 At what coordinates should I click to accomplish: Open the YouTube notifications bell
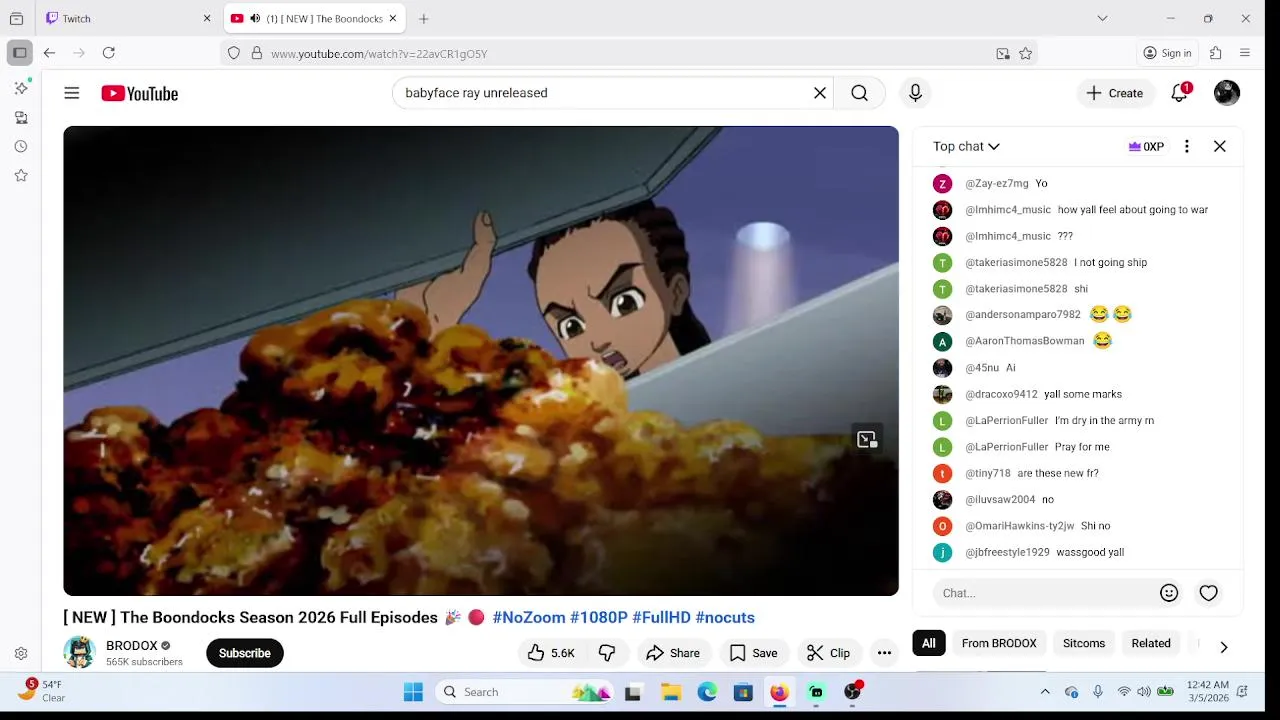1180,93
